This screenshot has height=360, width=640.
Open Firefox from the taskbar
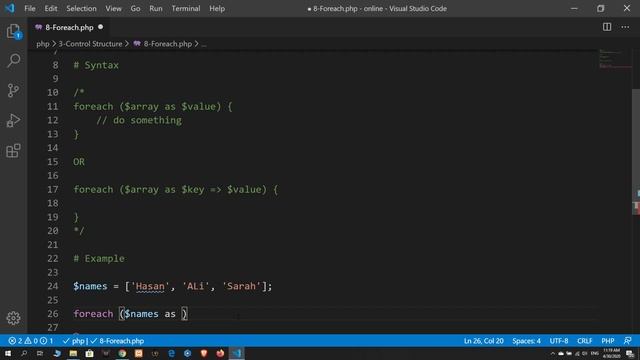(x=220, y=353)
